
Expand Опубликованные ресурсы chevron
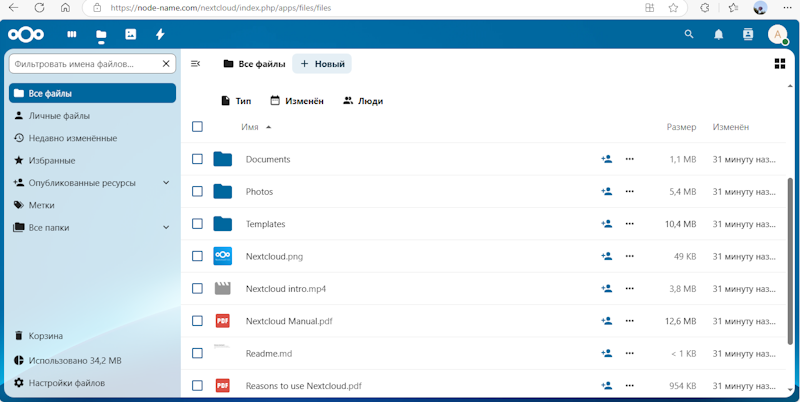166,183
